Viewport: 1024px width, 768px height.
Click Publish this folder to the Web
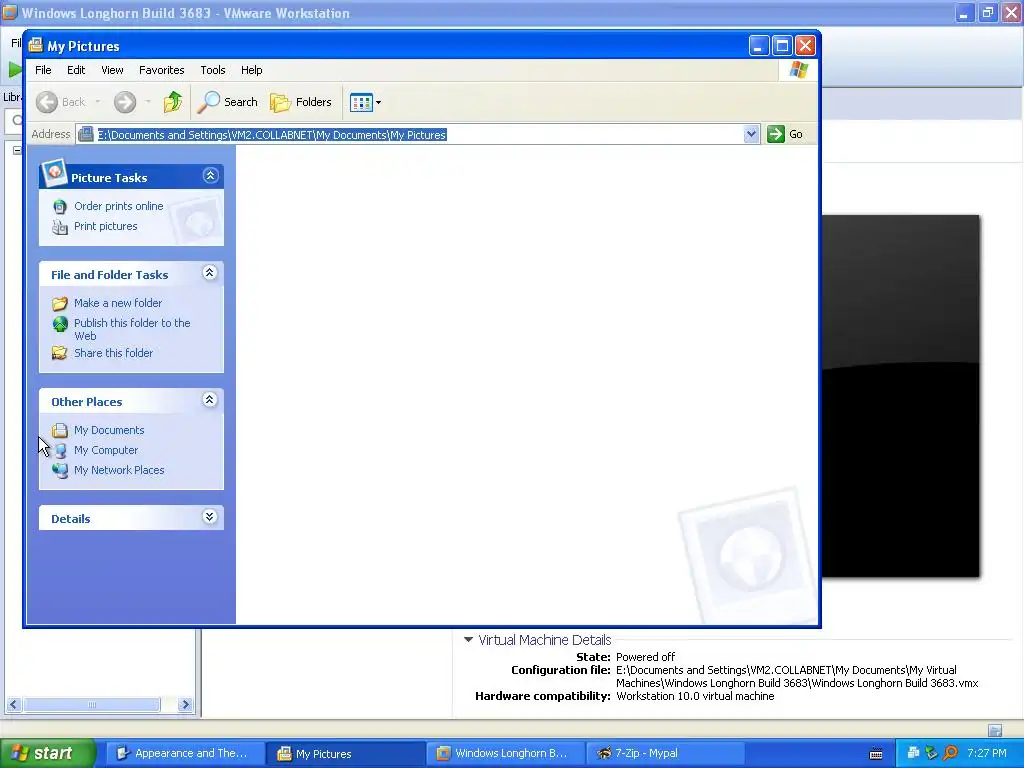(132, 329)
